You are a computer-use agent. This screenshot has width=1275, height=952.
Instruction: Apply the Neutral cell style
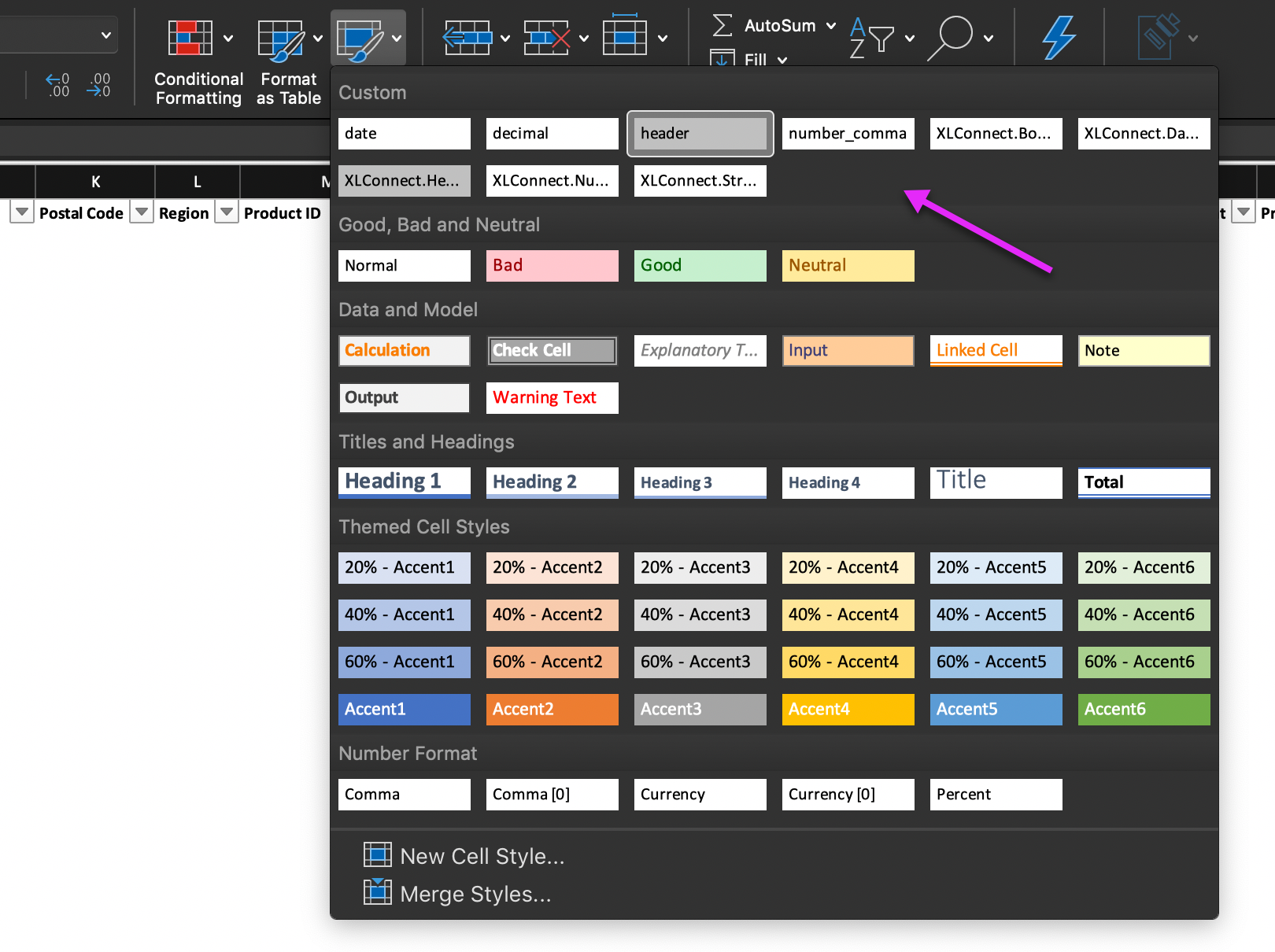pyautogui.click(x=848, y=266)
